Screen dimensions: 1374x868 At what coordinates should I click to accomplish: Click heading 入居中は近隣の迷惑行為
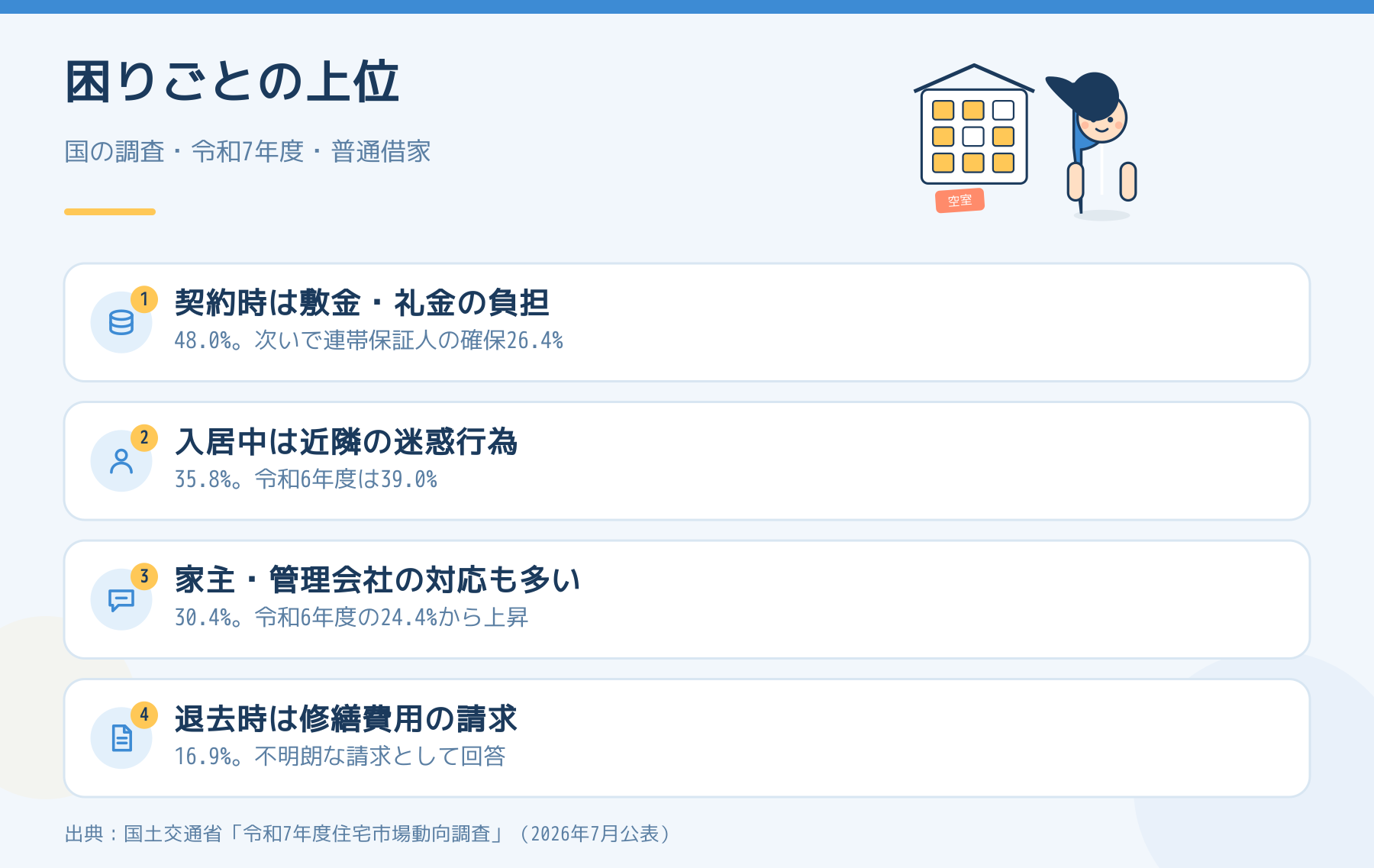tap(346, 442)
